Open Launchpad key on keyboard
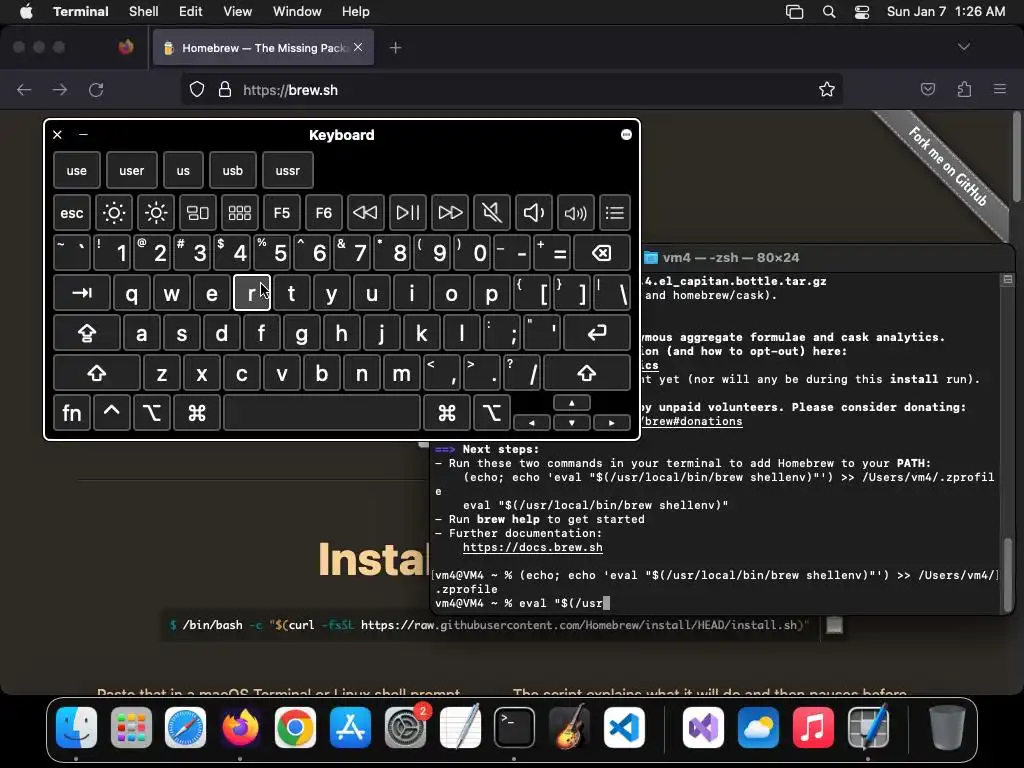This screenshot has width=1024, height=768. pyautogui.click(x=240, y=213)
